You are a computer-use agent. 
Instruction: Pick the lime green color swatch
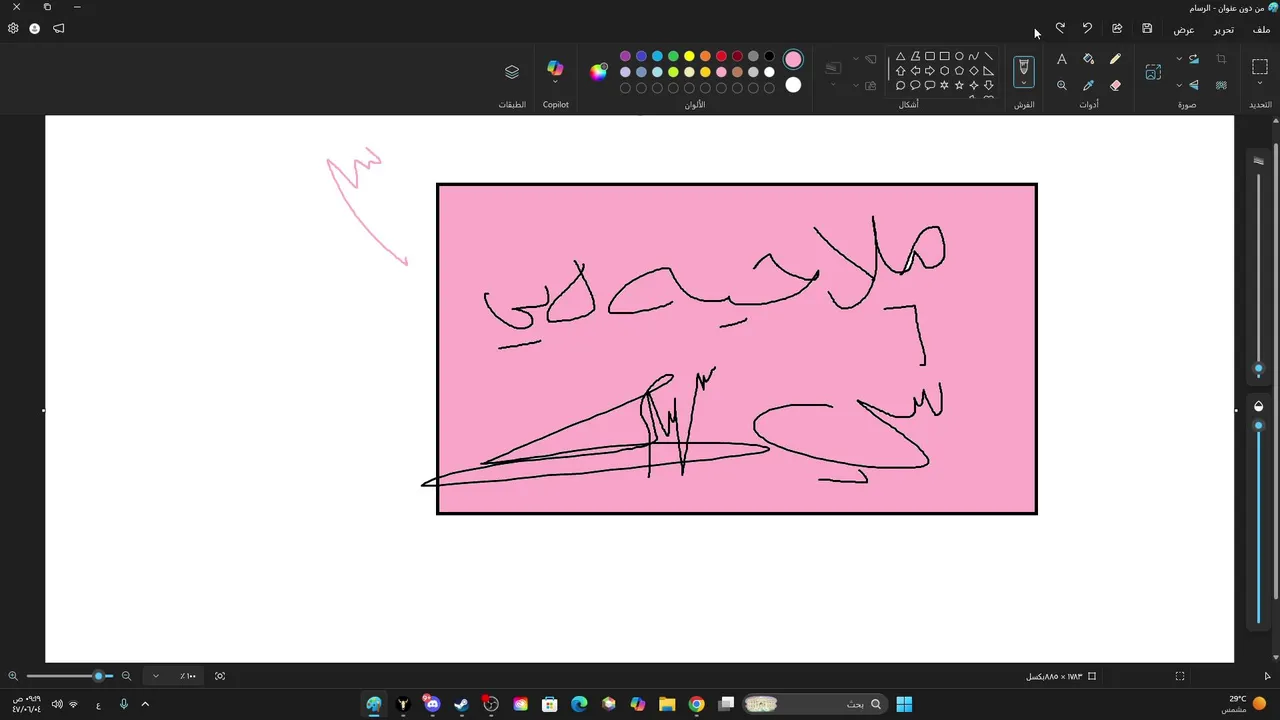click(673, 72)
